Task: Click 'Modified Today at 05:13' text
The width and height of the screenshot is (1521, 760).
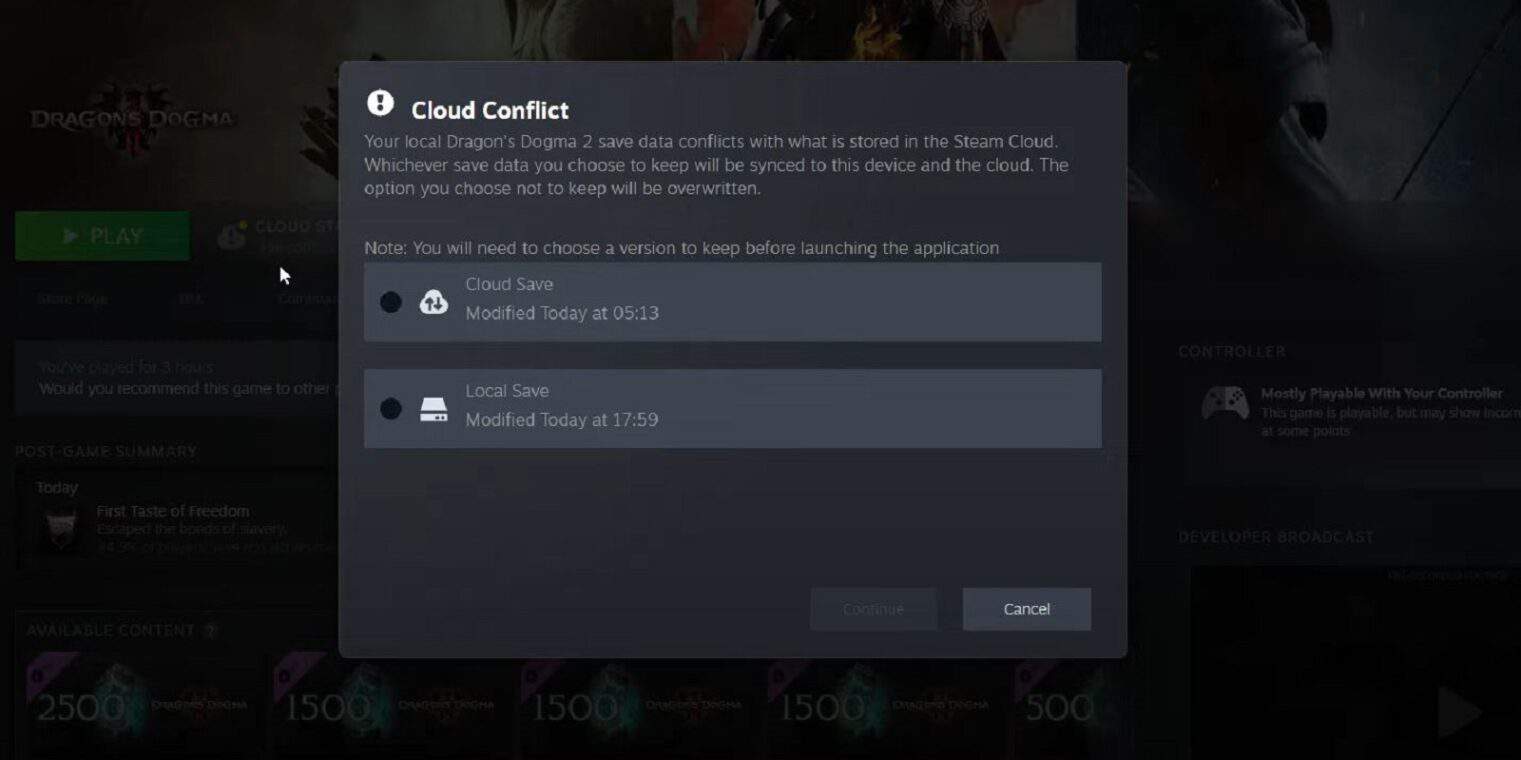Action: click(x=562, y=313)
